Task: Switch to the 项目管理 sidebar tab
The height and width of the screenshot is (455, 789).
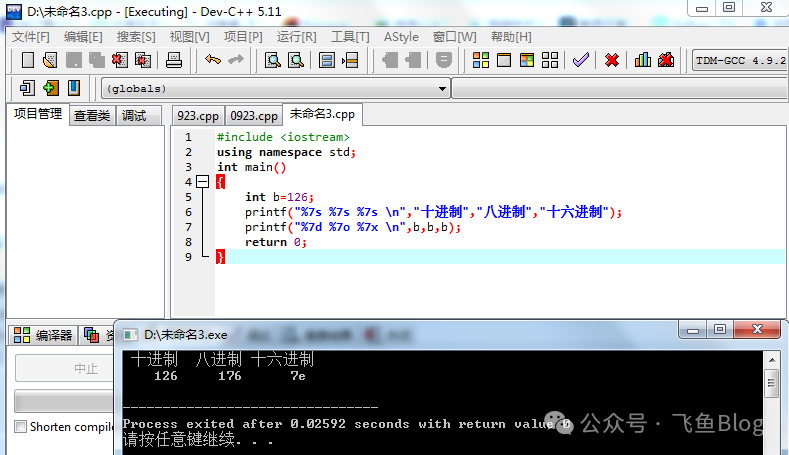Action: point(38,114)
